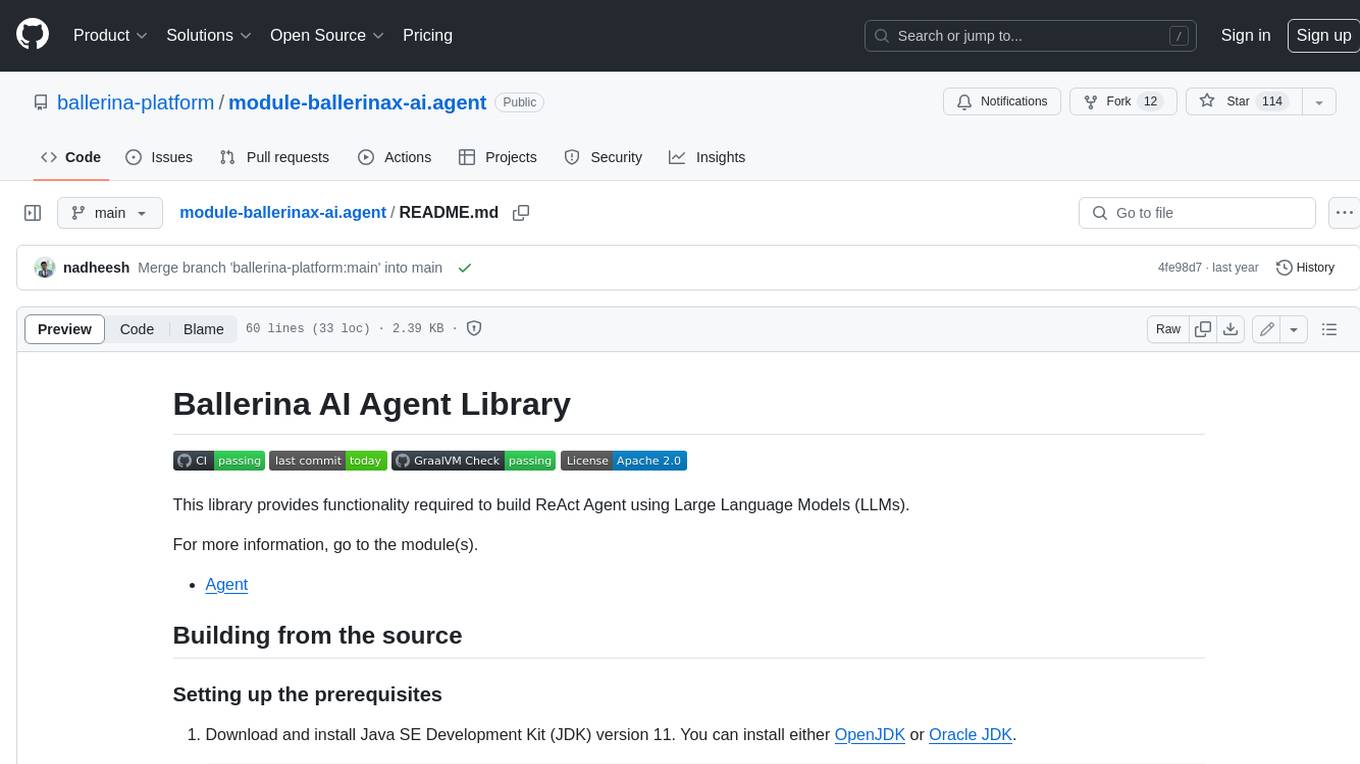
Task: Copy the file path icon
Action: click(x=520, y=212)
